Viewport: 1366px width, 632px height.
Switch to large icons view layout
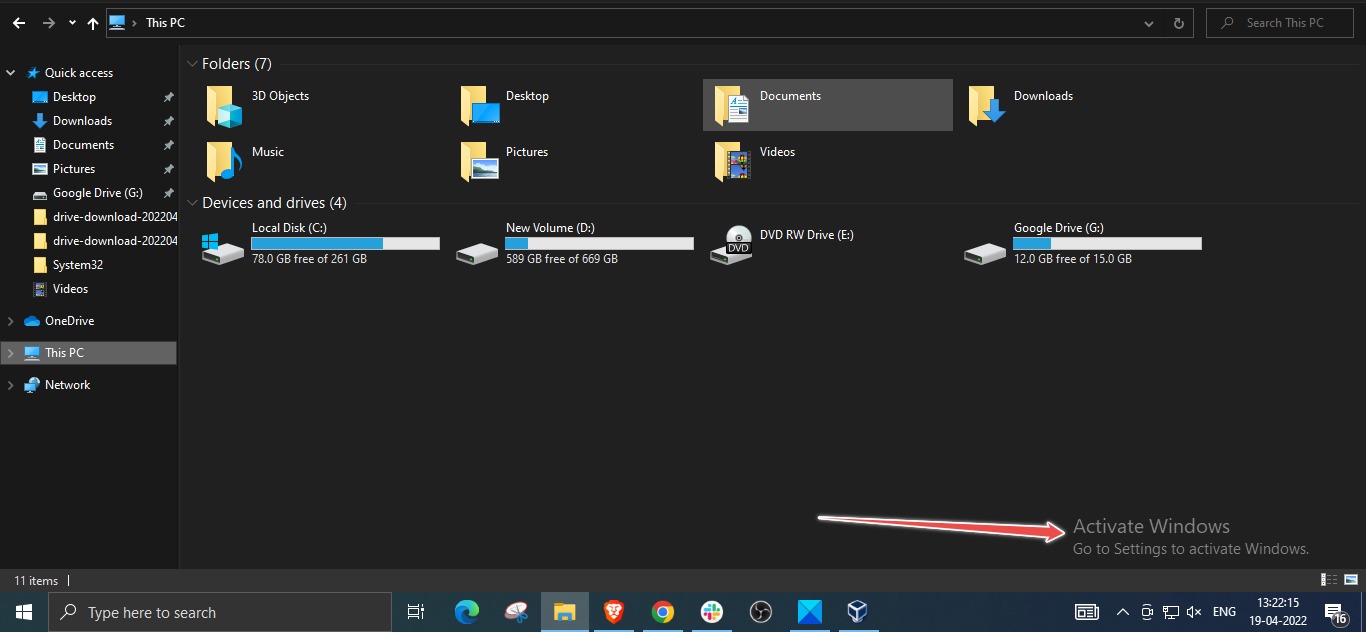pos(1351,580)
